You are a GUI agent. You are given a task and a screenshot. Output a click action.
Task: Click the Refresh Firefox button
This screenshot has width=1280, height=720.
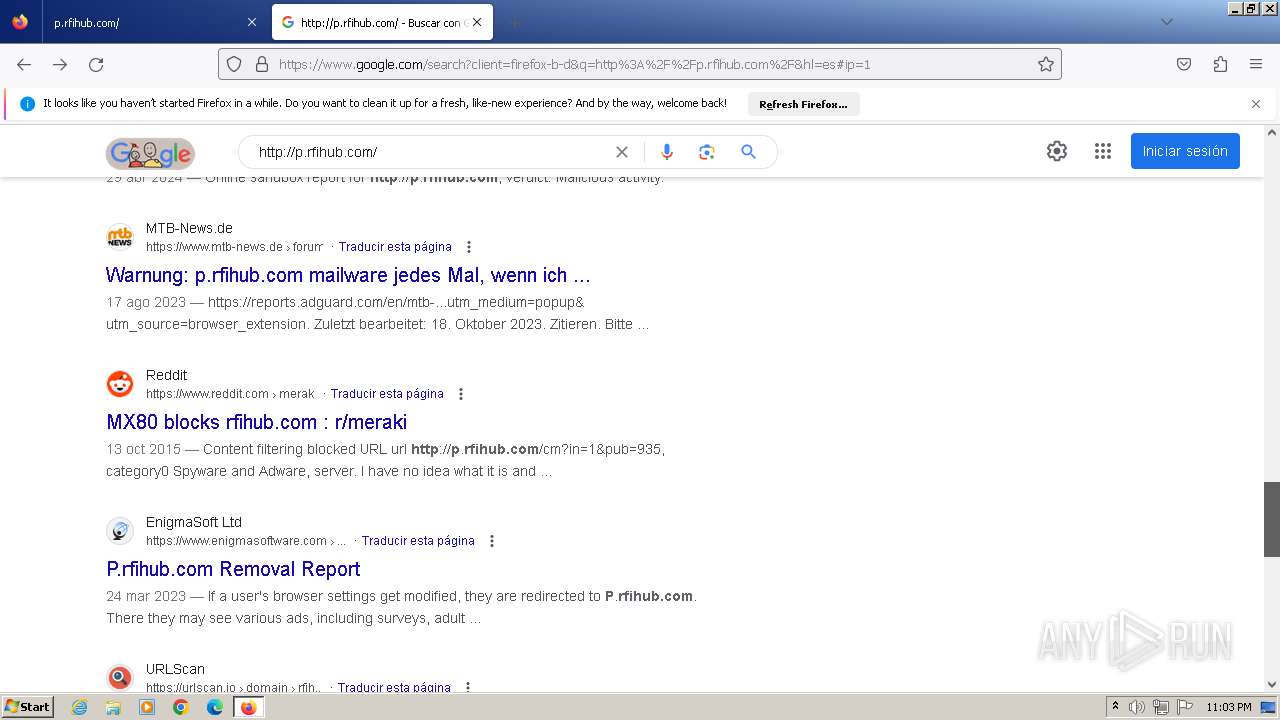click(803, 104)
